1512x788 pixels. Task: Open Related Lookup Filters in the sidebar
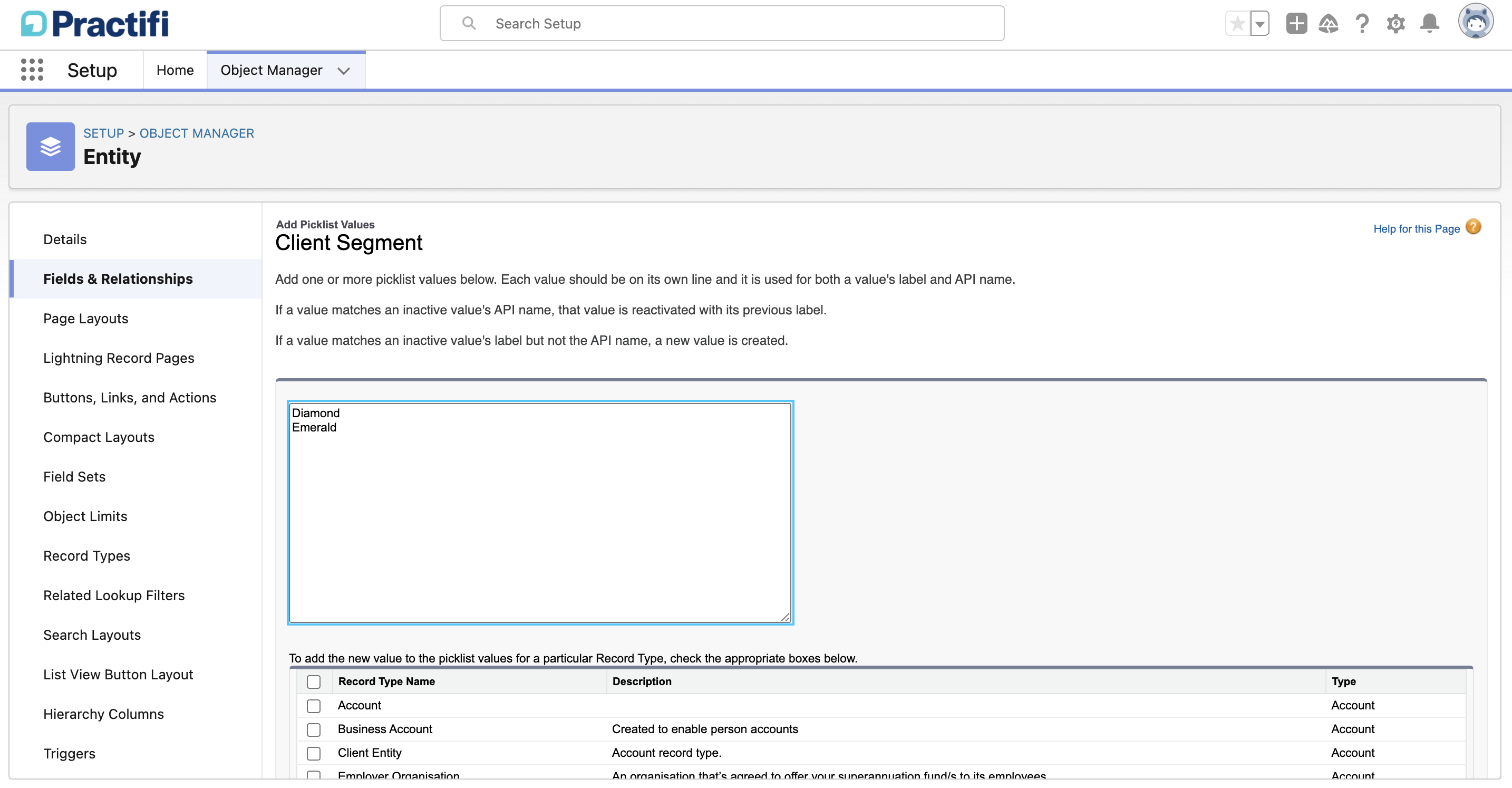(x=114, y=595)
